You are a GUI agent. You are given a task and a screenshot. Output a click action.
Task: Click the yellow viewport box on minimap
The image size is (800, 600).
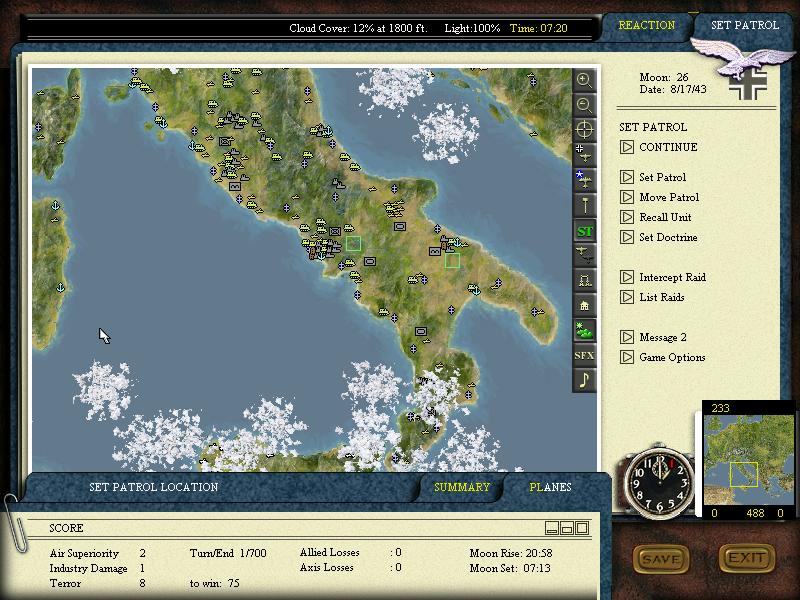tap(744, 474)
